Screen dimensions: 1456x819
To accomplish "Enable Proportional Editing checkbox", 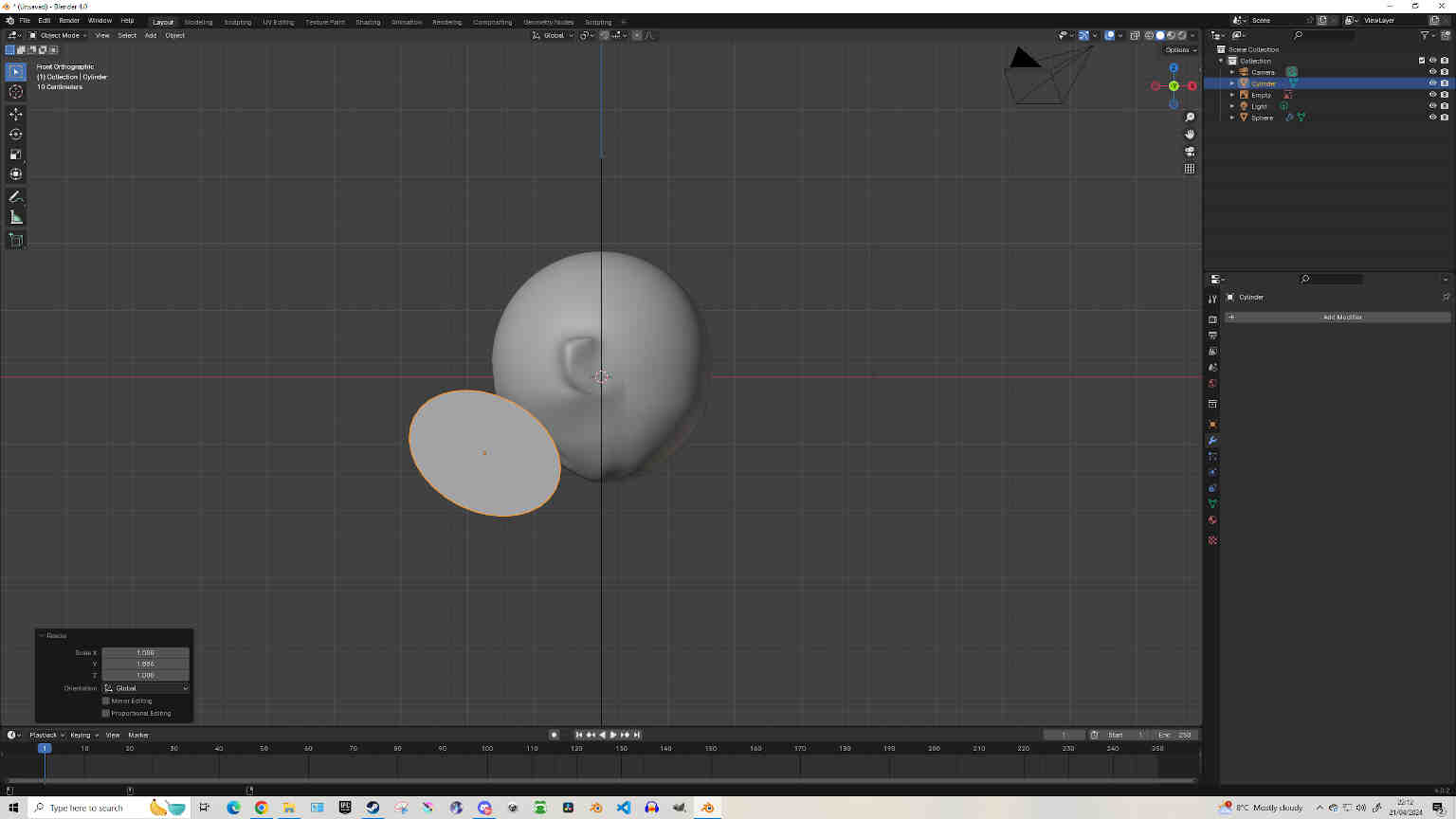I will [106, 713].
